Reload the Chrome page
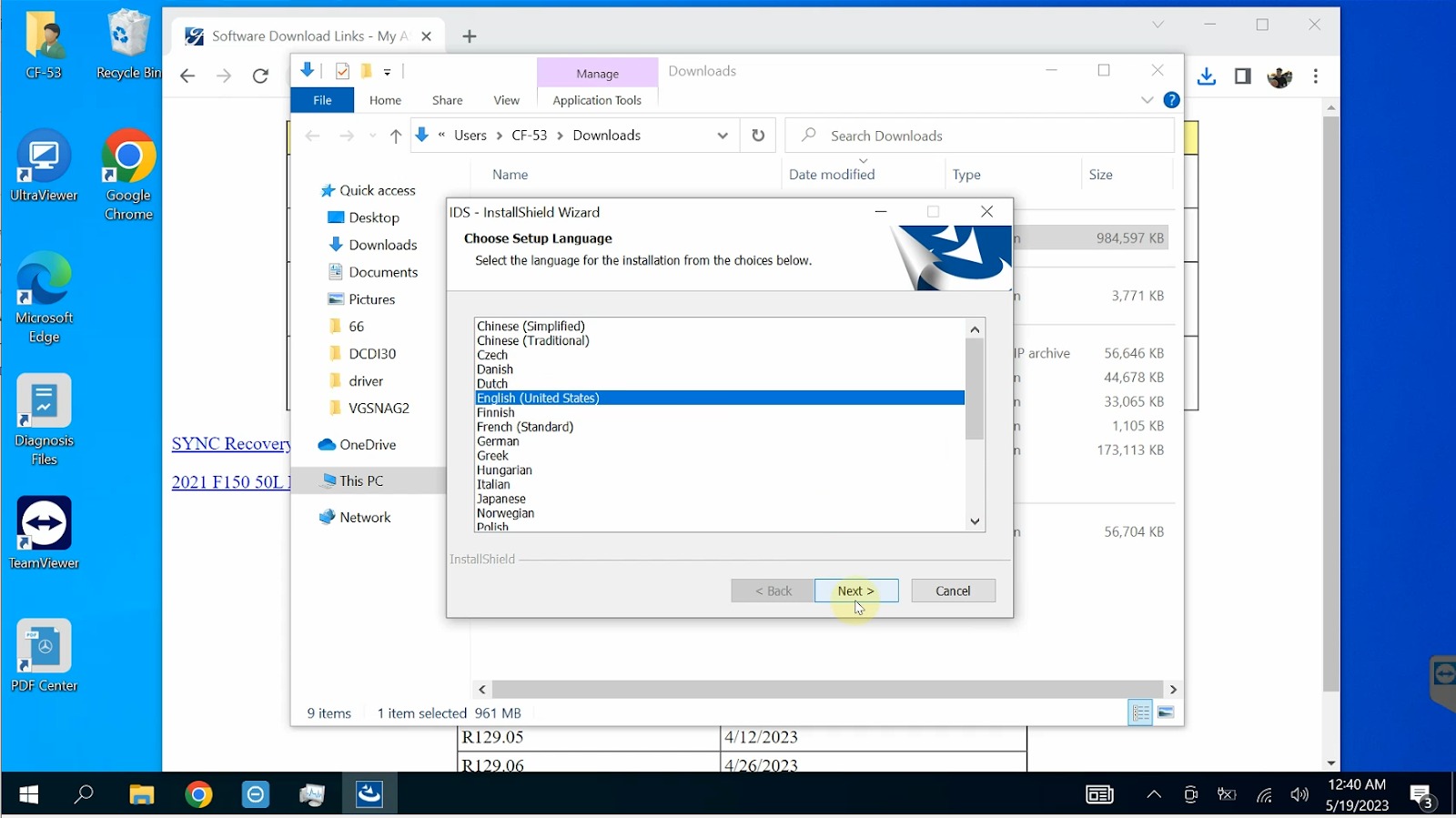Screen dimensions: 1456x818 260,76
